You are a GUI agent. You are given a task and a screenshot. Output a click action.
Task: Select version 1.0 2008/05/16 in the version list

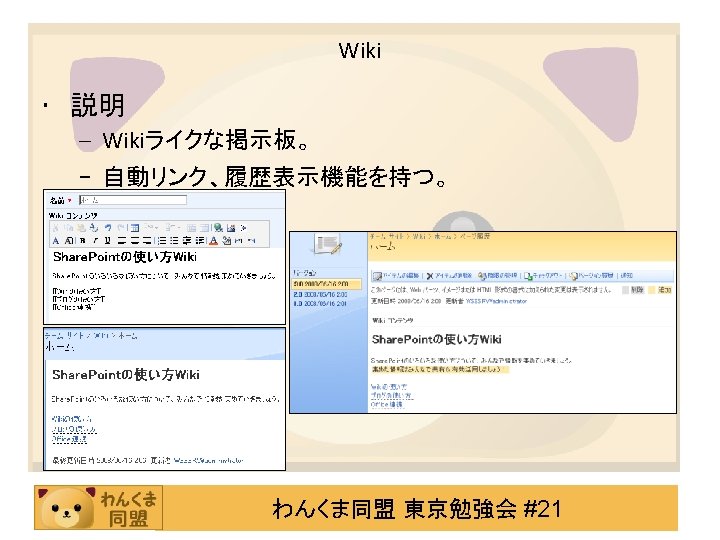click(x=321, y=304)
